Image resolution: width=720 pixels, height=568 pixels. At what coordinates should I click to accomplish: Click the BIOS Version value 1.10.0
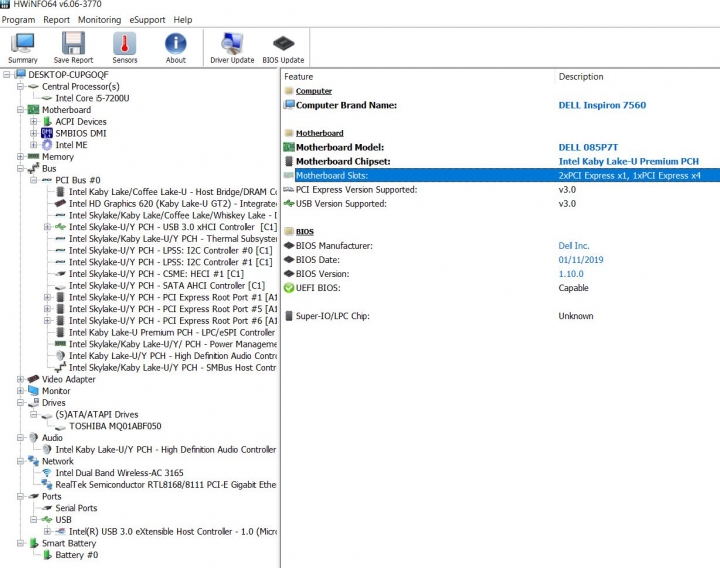click(571, 274)
